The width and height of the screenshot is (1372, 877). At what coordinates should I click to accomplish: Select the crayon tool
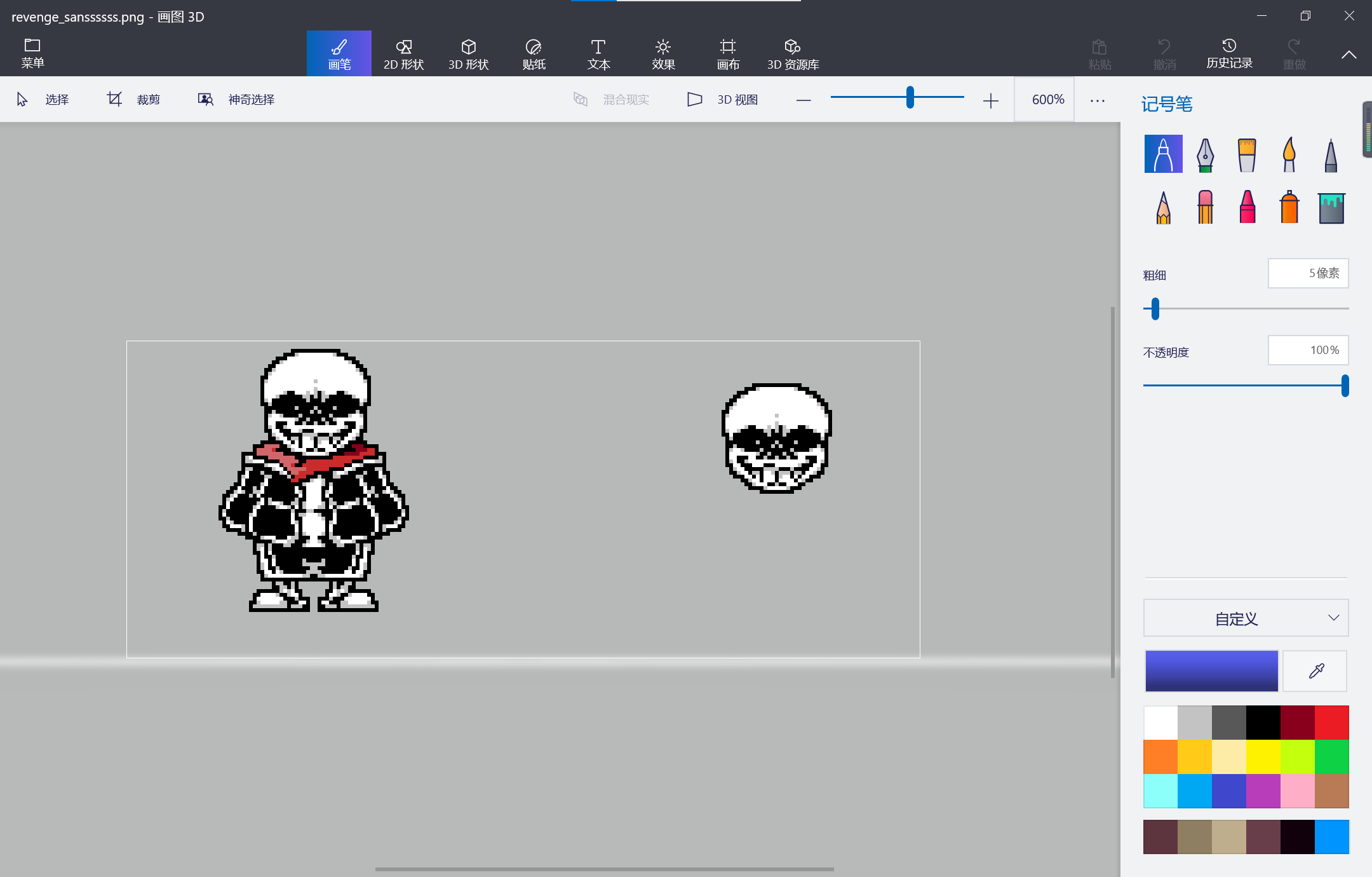(x=1247, y=207)
